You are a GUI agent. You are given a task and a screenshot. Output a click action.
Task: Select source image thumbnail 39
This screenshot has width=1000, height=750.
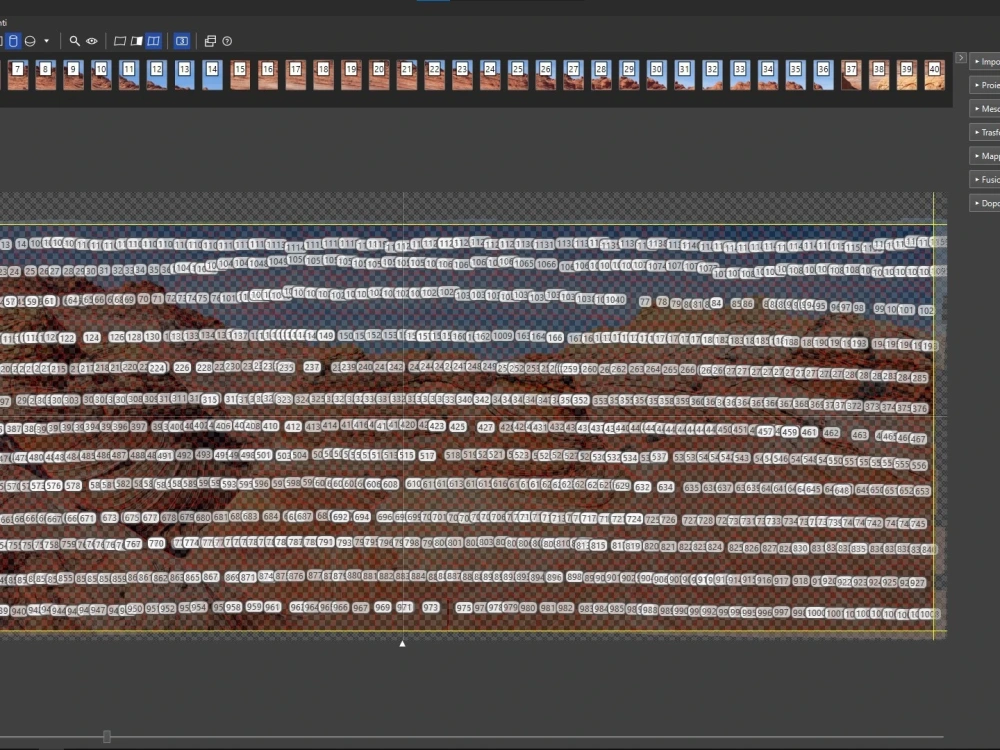906,75
